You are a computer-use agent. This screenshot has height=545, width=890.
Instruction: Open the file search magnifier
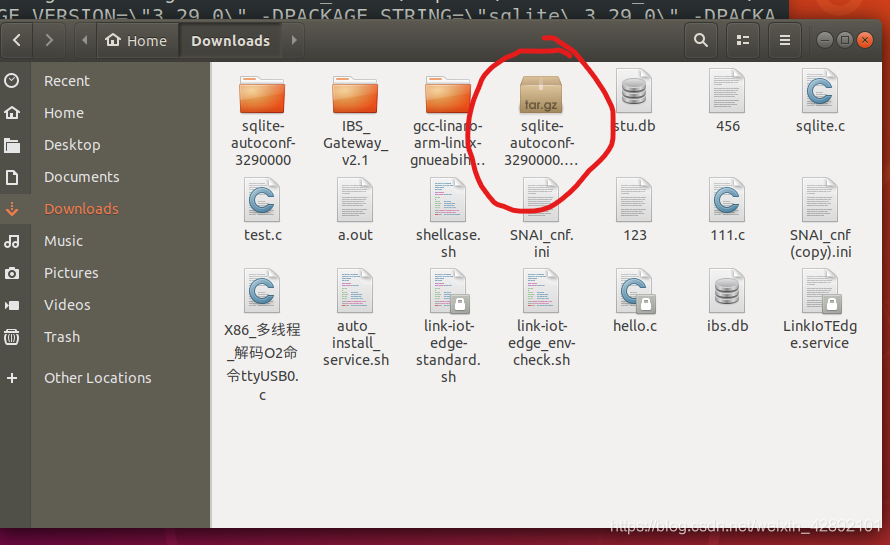701,40
